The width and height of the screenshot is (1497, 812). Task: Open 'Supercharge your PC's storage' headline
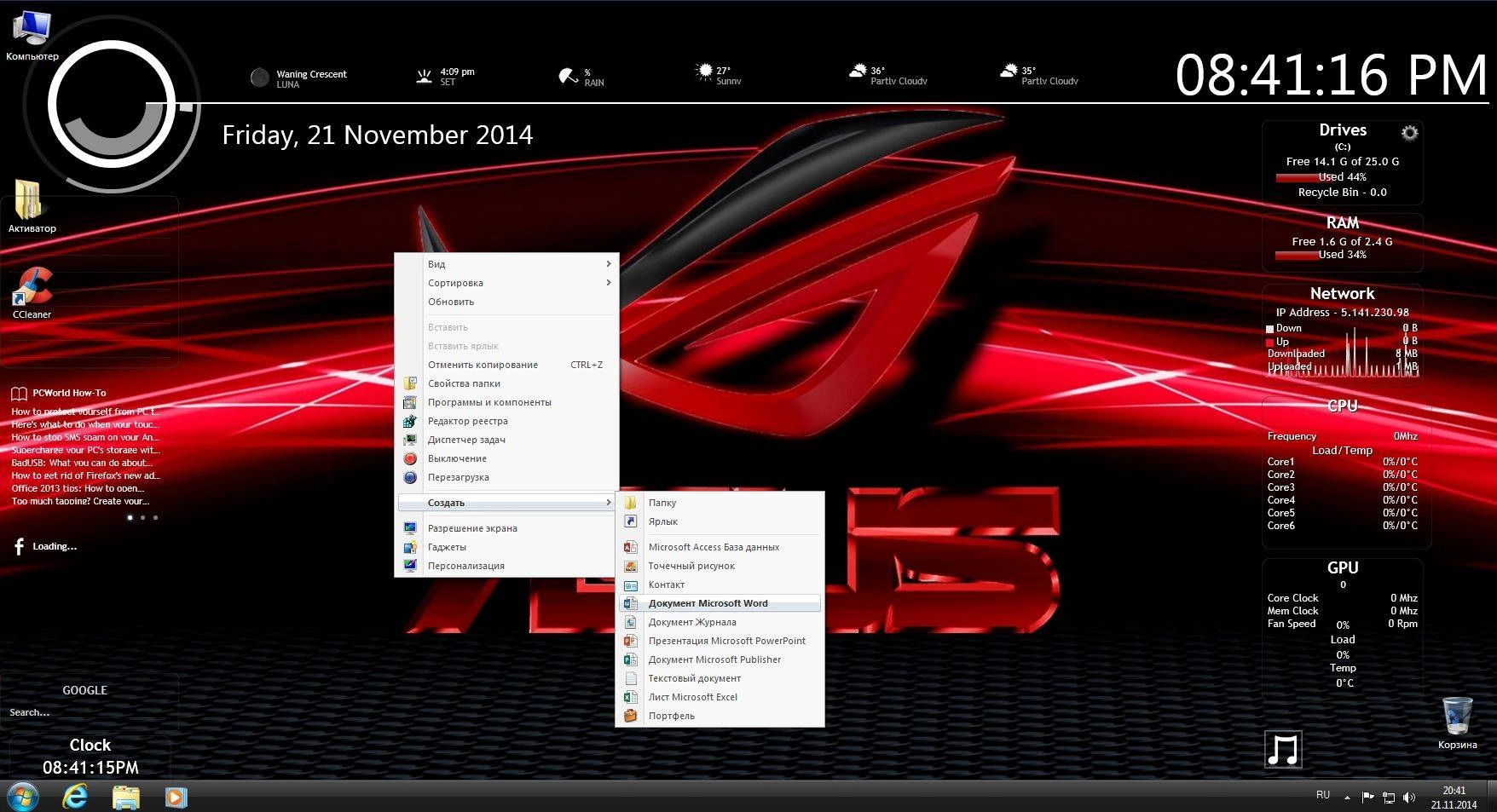coord(85,450)
